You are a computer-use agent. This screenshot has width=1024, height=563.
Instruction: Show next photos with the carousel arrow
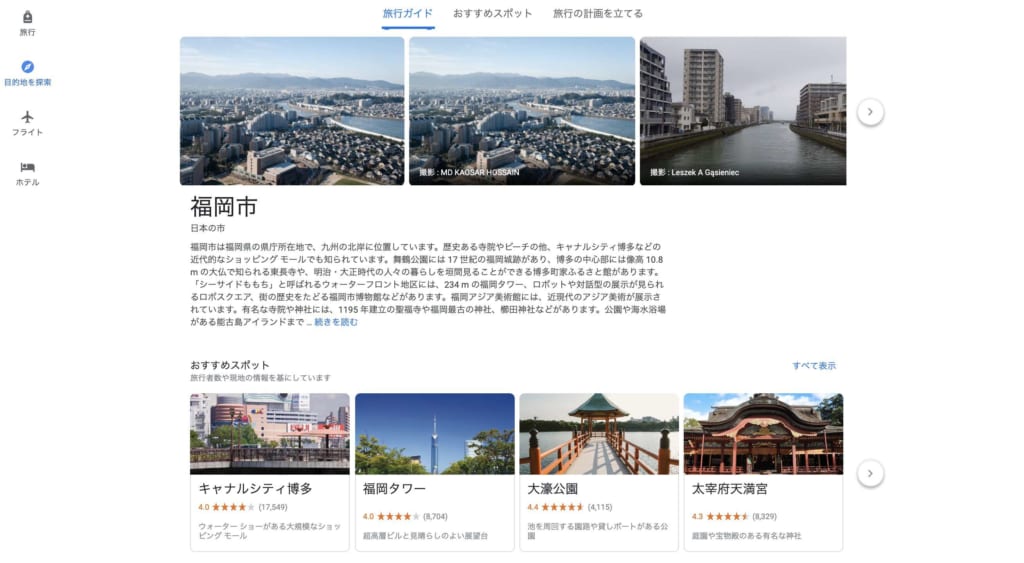(870, 112)
